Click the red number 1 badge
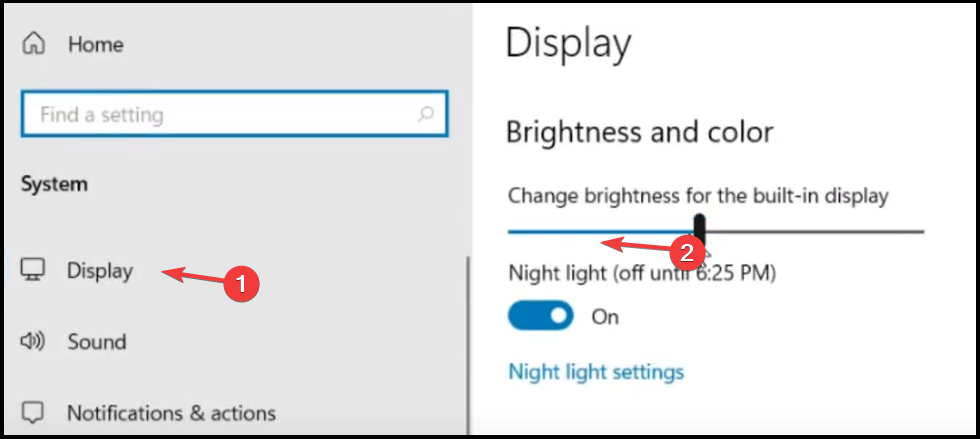The height and width of the screenshot is (439, 980). 241,285
